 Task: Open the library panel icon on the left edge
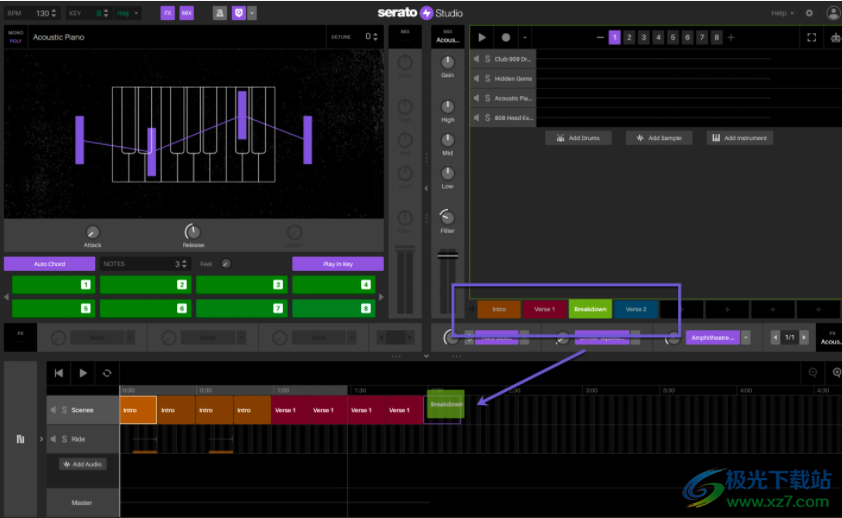pyautogui.click(x=20, y=439)
